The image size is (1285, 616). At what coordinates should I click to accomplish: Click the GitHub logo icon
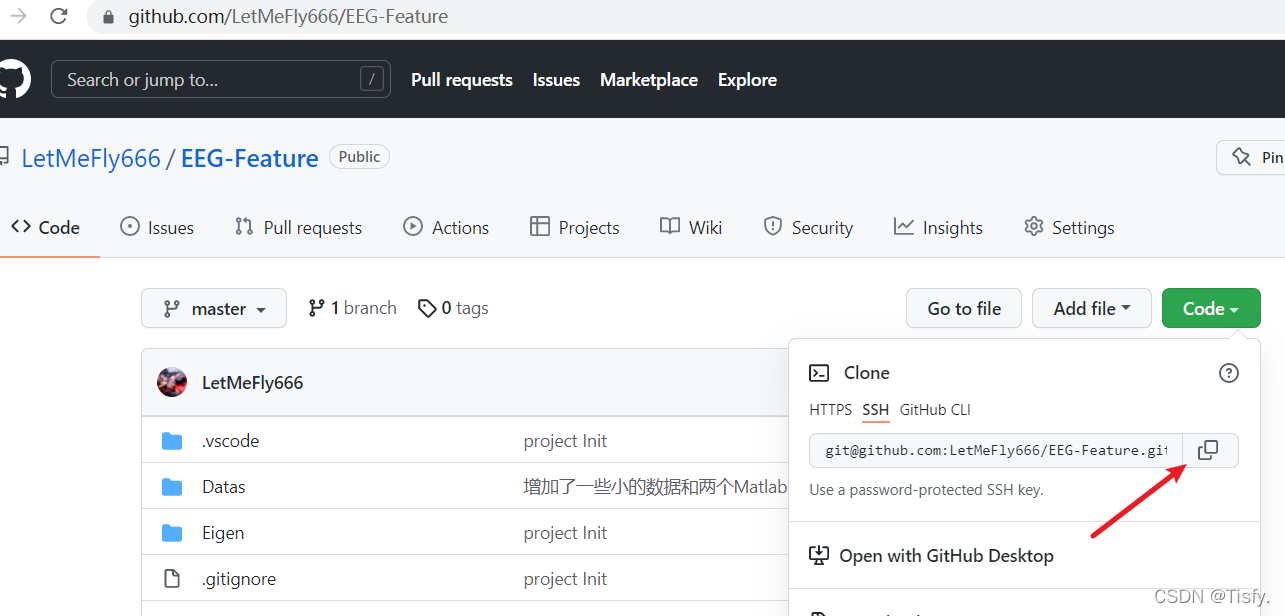13,79
